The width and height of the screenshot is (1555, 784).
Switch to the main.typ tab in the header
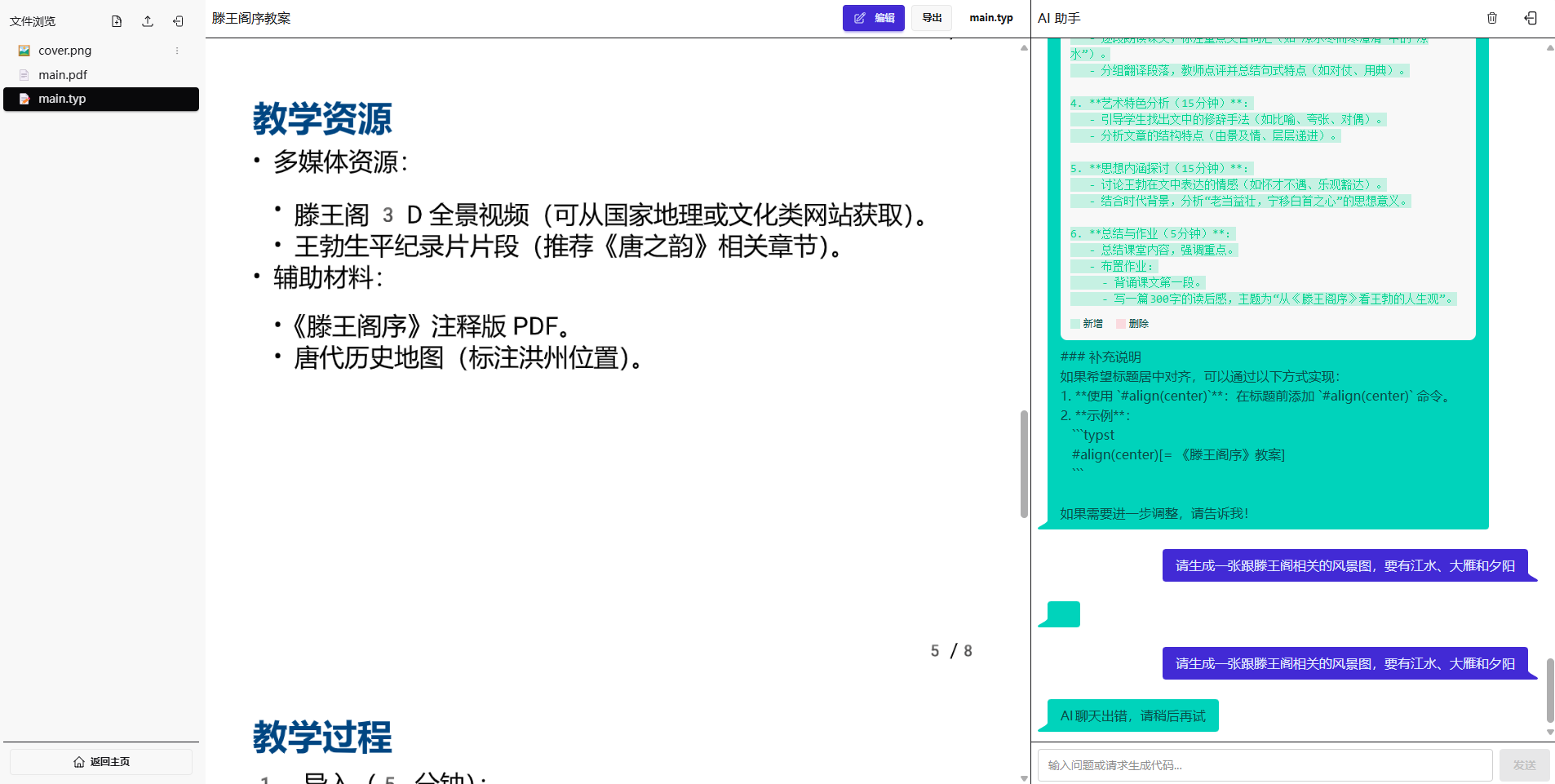coord(990,17)
